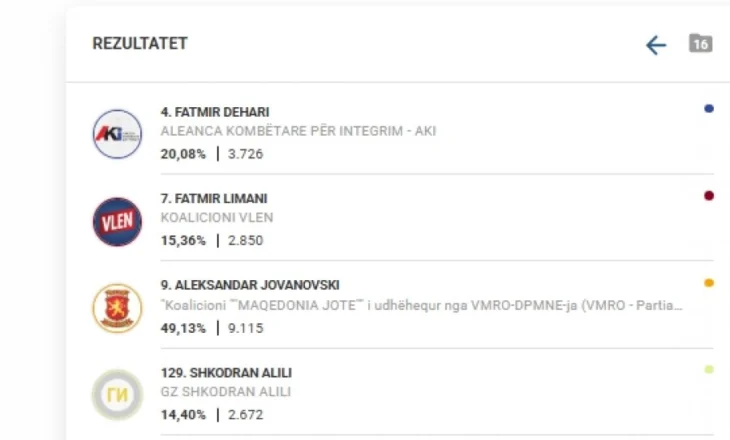Click the back arrow in results header
Image resolution: width=730 pixels, height=440 pixels.
655,45
